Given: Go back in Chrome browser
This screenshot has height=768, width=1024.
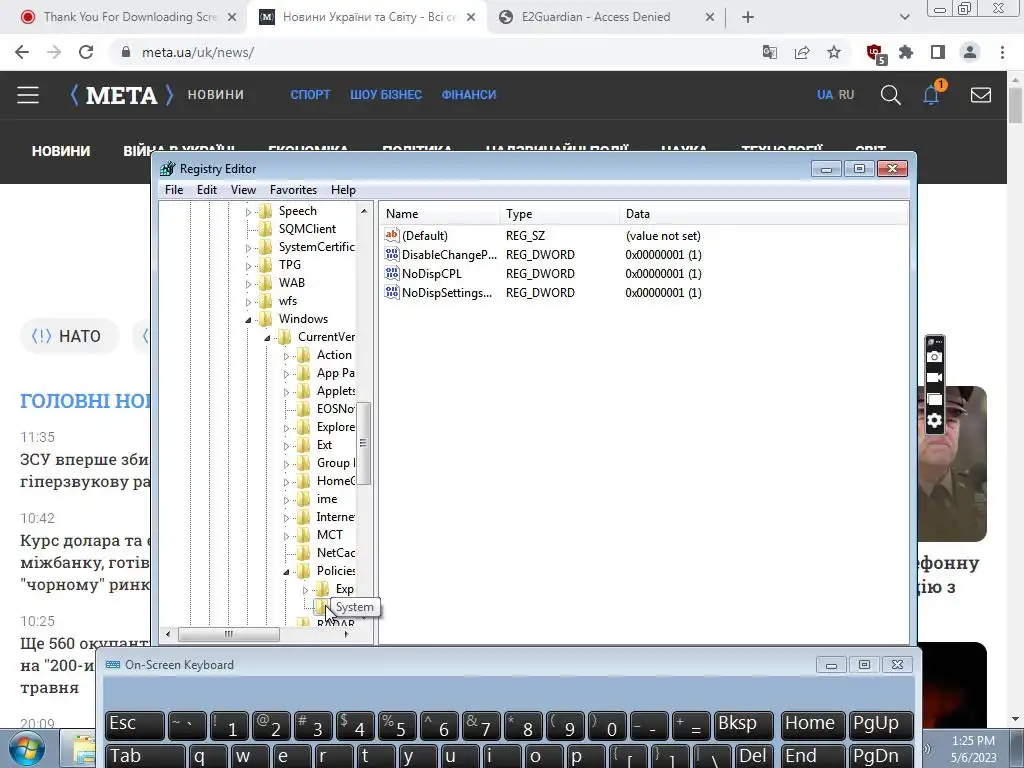Looking at the screenshot, I should pyautogui.click(x=22, y=52).
